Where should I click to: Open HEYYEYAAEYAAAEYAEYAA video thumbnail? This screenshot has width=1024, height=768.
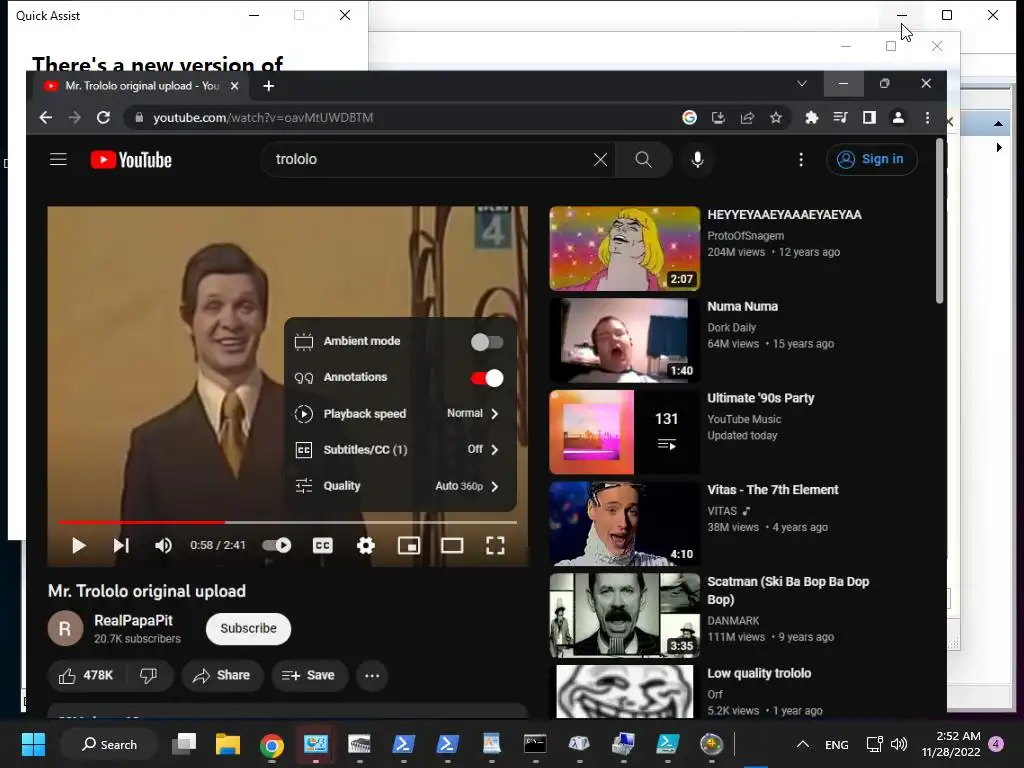(624, 248)
